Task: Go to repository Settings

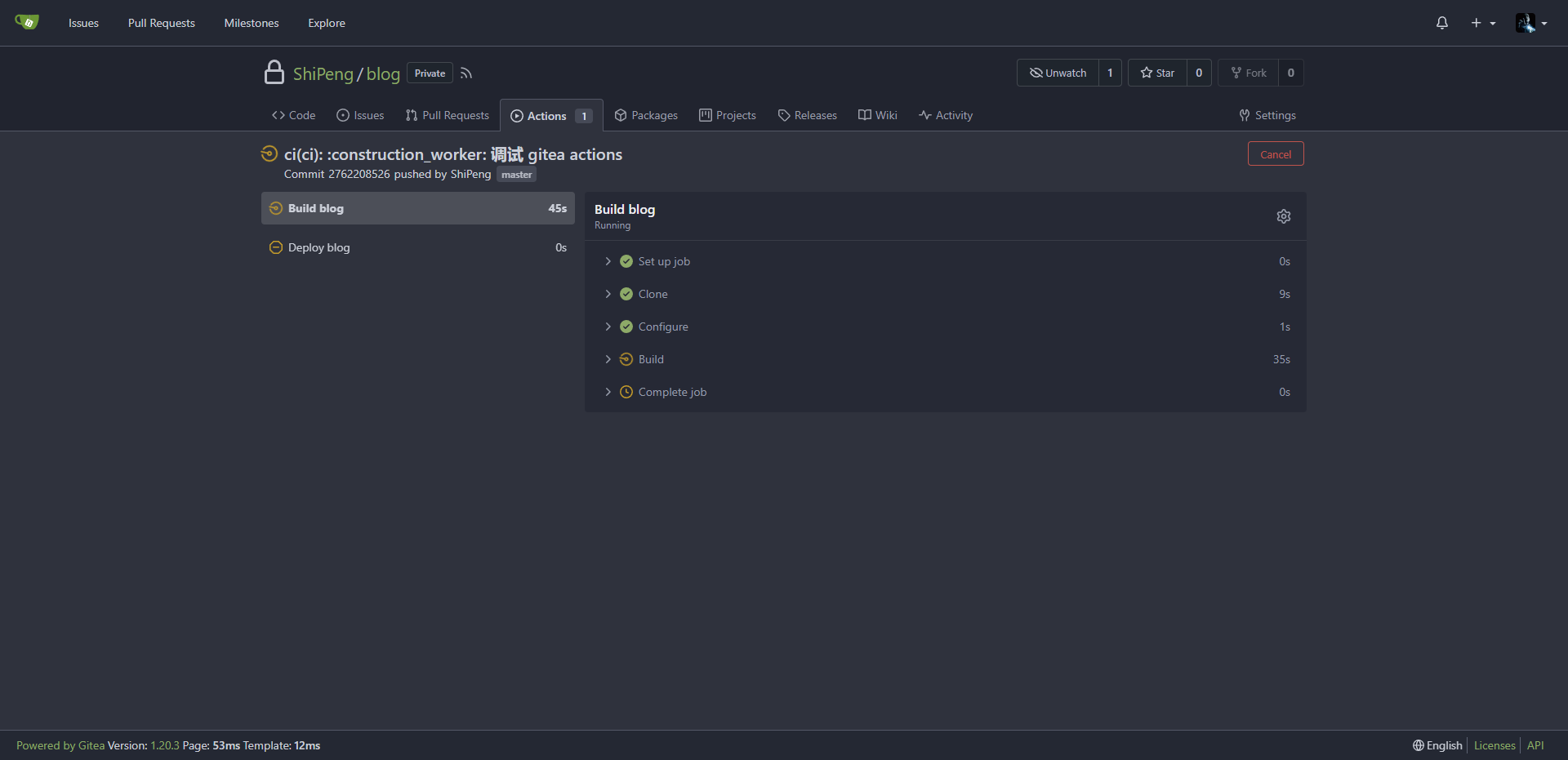Action: pos(1267,115)
